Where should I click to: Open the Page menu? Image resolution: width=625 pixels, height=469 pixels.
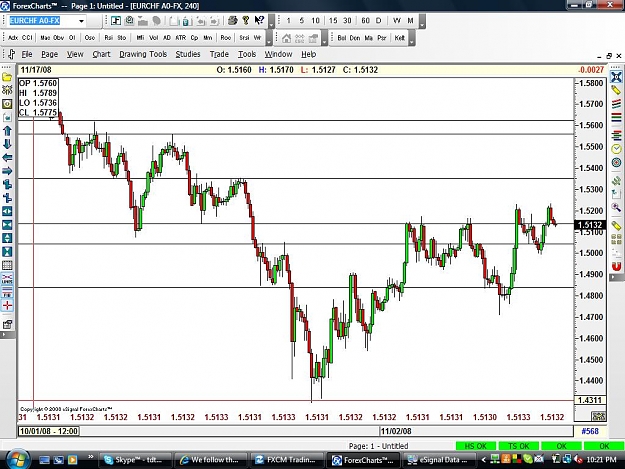(49, 54)
